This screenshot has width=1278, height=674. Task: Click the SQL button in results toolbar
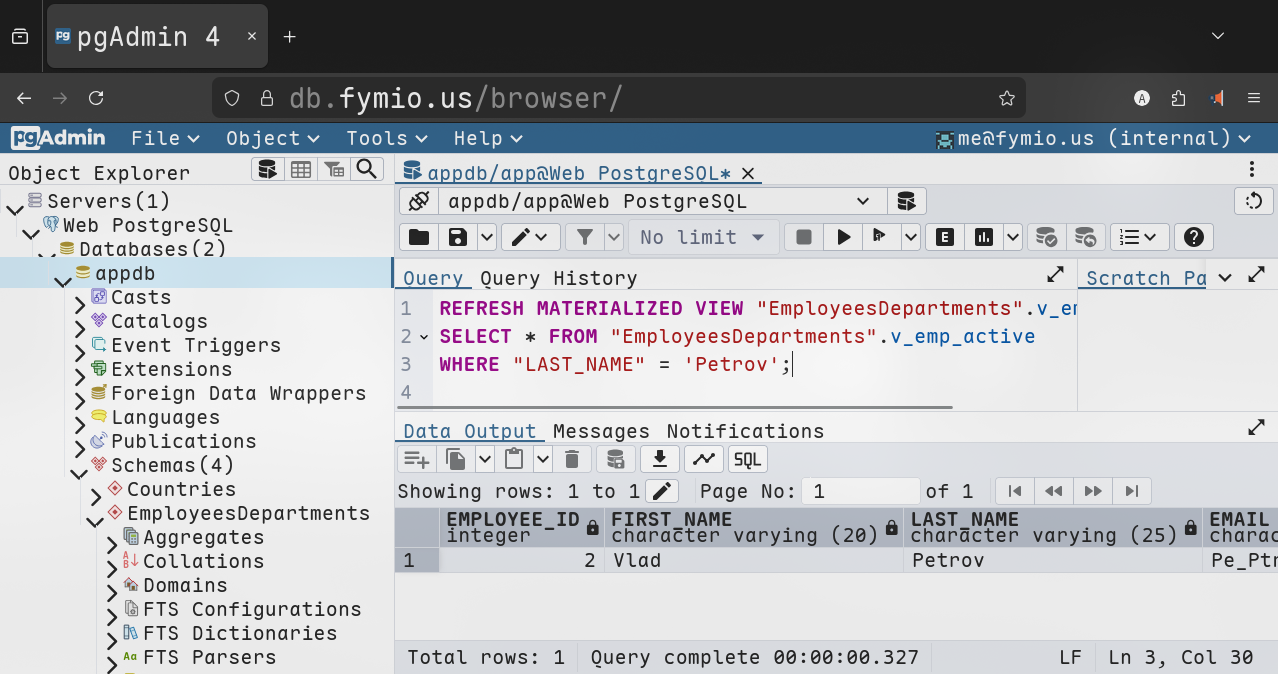click(748, 459)
